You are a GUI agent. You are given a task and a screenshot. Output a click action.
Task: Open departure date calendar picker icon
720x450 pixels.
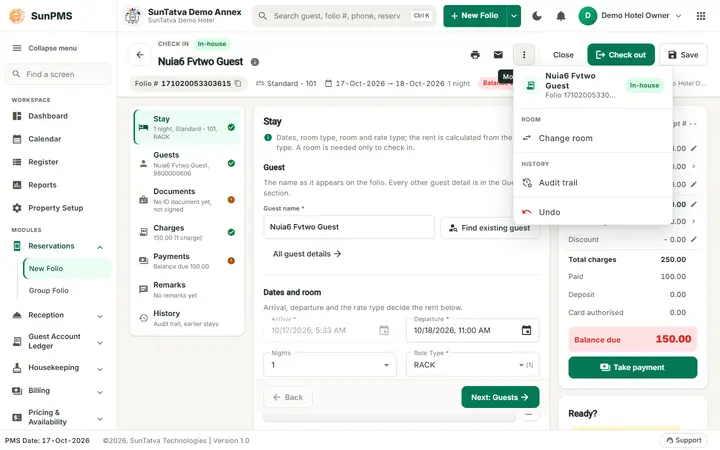(x=526, y=330)
